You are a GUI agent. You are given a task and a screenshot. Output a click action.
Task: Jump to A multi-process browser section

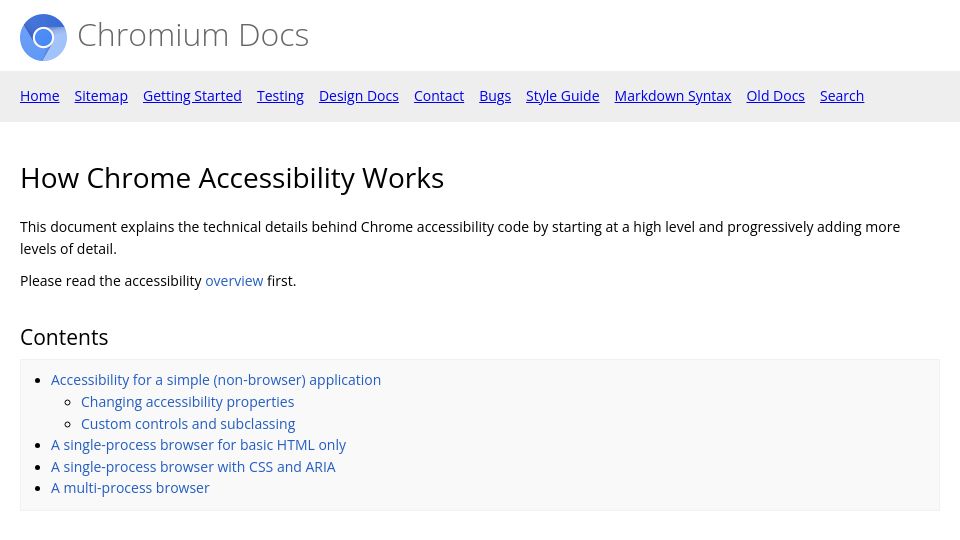coord(130,488)
